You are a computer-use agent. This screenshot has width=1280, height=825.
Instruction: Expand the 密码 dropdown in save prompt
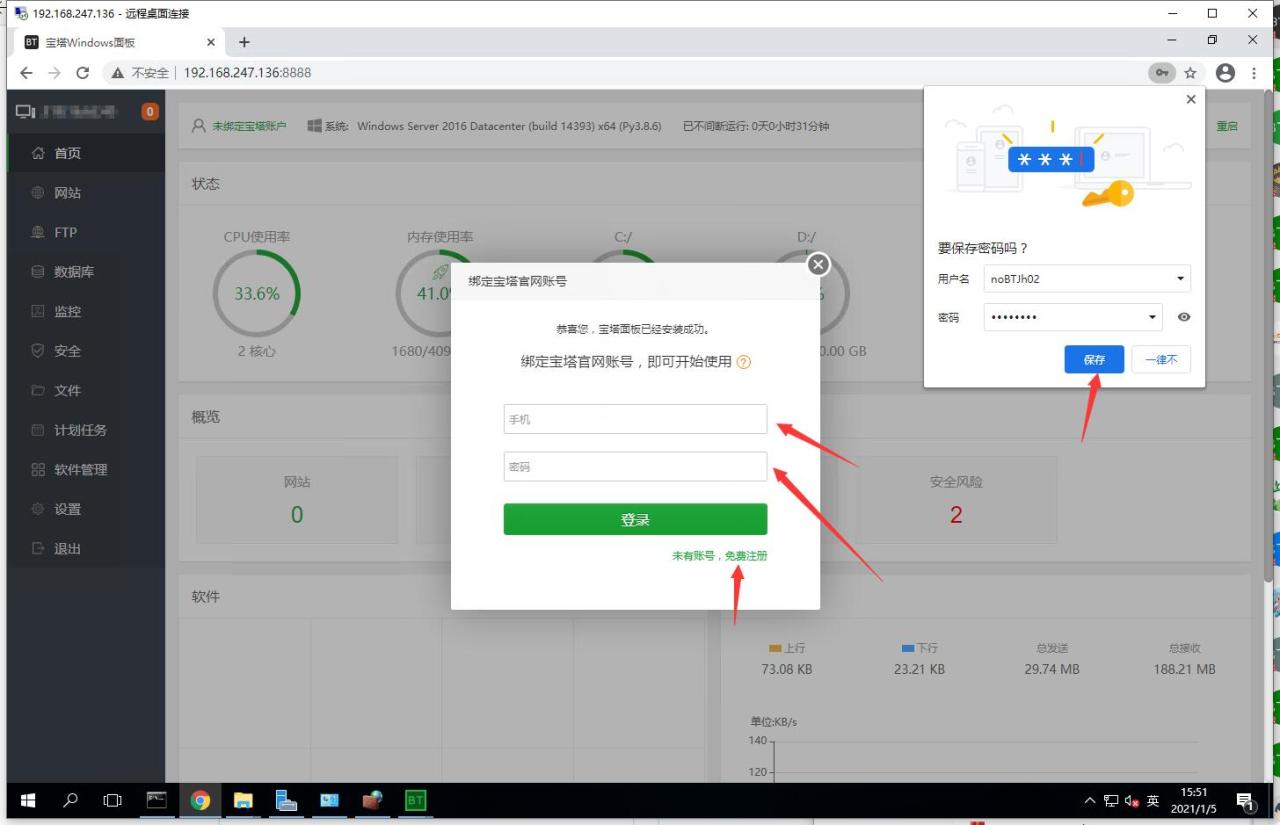1152,317
